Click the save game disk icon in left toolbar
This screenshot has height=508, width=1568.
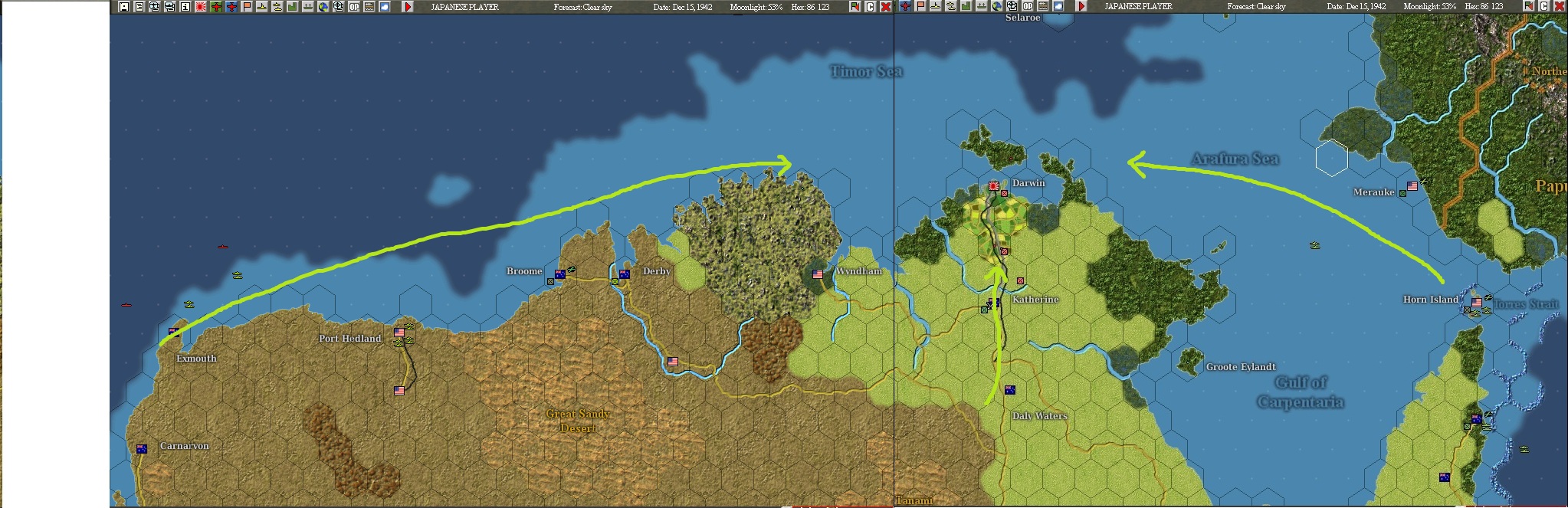[x=124, y=7]
